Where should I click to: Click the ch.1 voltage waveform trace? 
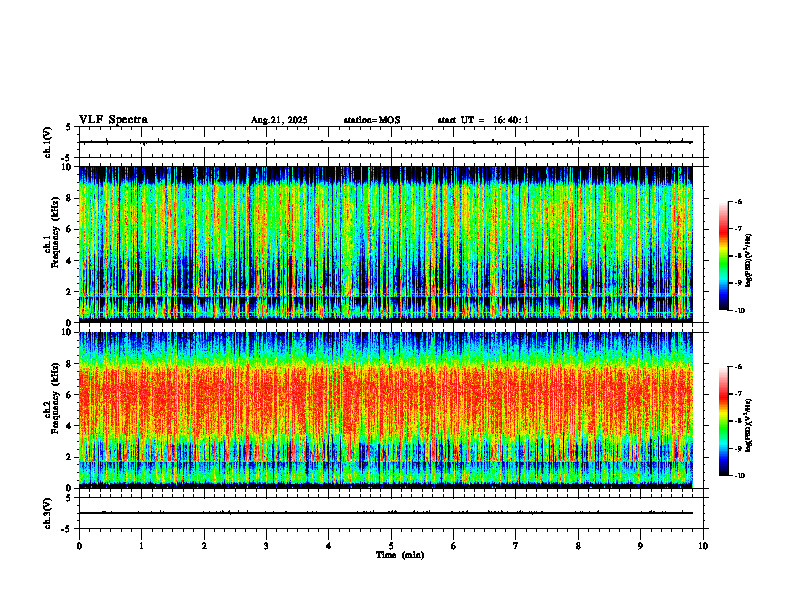(x=386, y=142)
